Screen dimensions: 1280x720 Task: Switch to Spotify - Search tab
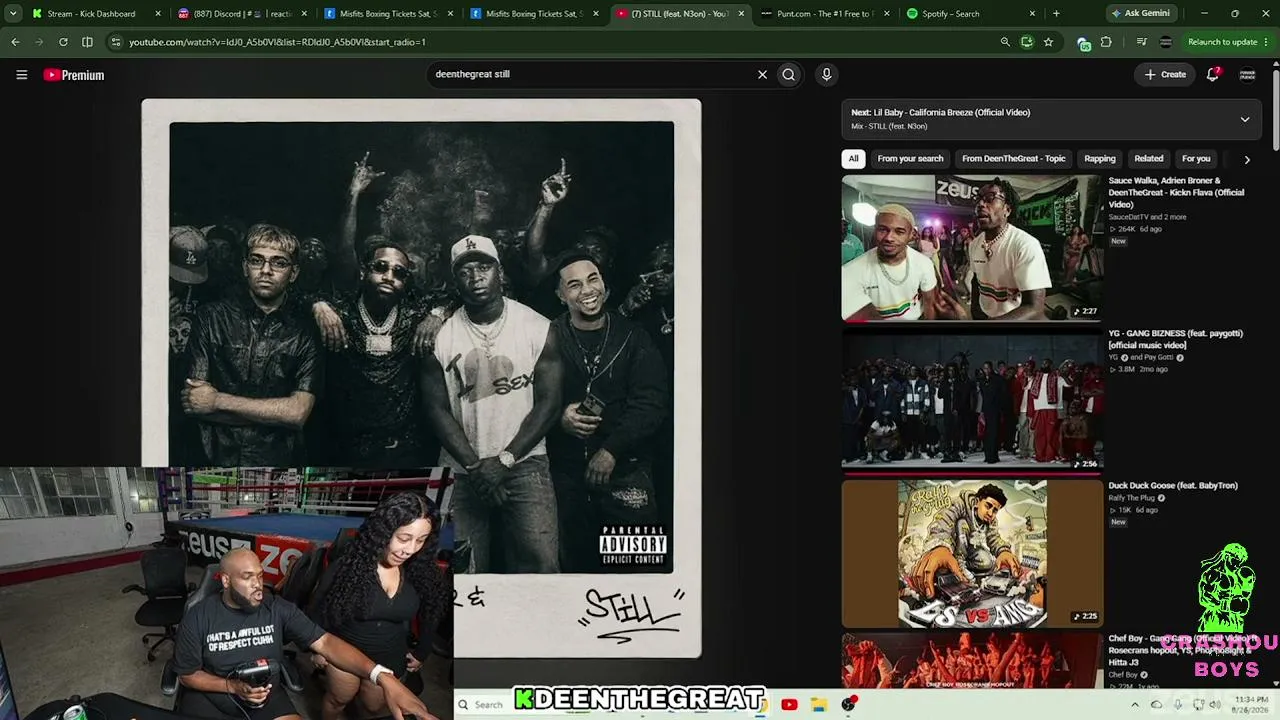point(970,14)
